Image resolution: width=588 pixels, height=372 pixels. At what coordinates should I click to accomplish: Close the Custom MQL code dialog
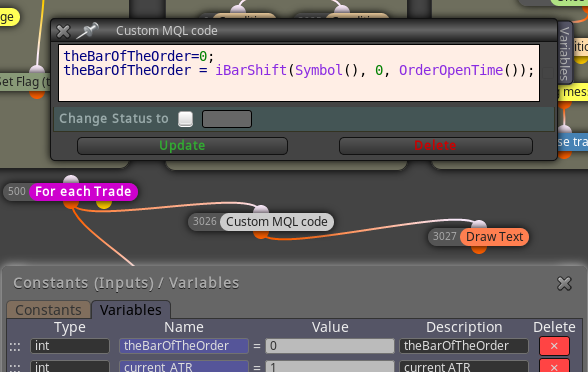63,31
